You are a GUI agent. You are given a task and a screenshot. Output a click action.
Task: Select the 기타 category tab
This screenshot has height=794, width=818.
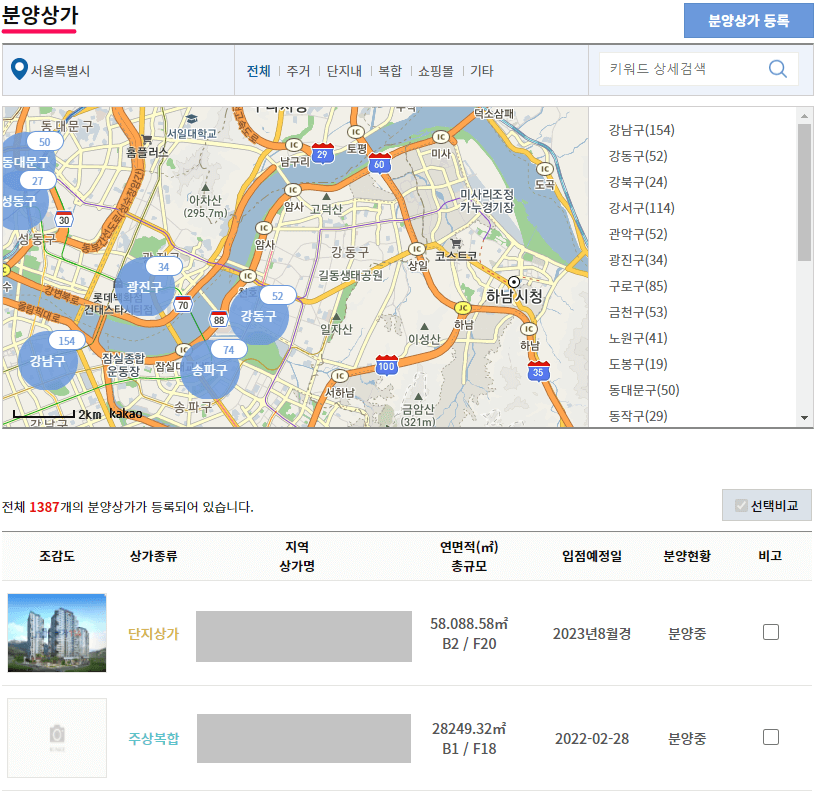pyautogui.click(x=482, y=70)
